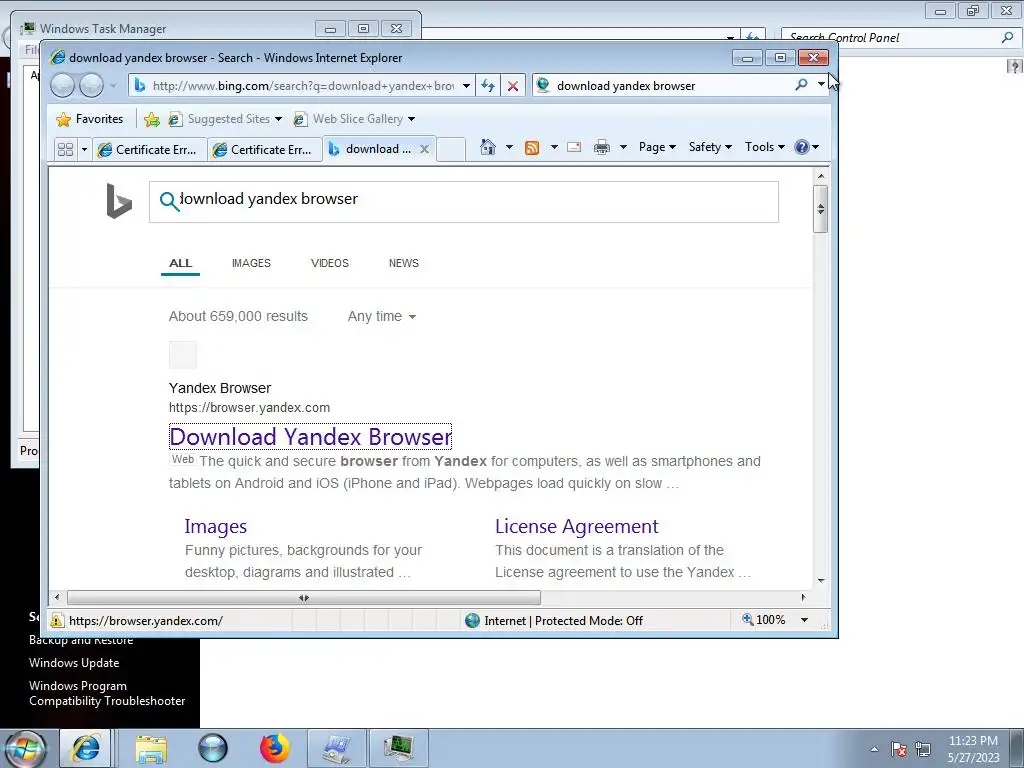Click the Refresh page icon

[x=488, y=86]
